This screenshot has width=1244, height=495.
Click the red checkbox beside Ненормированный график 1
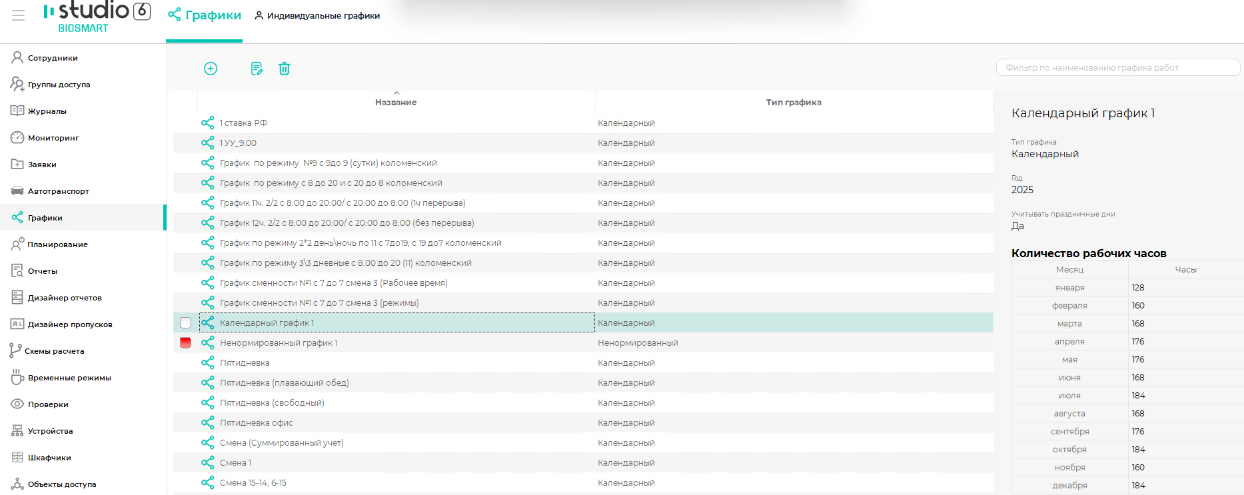click(185, 343)
